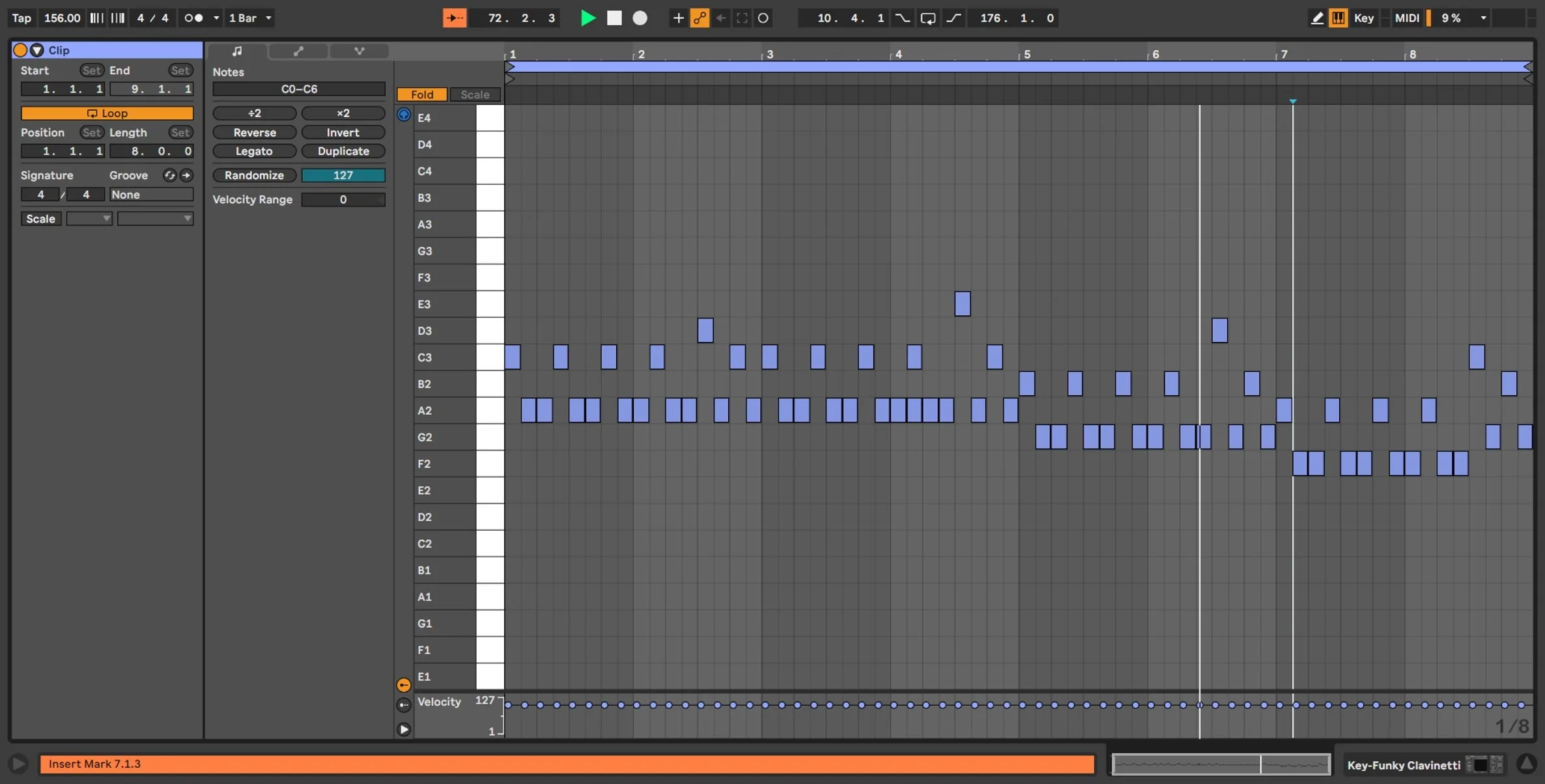Click the Arrangement Record button
This screenshot has height=784, width=1545.
click(640, 18)
